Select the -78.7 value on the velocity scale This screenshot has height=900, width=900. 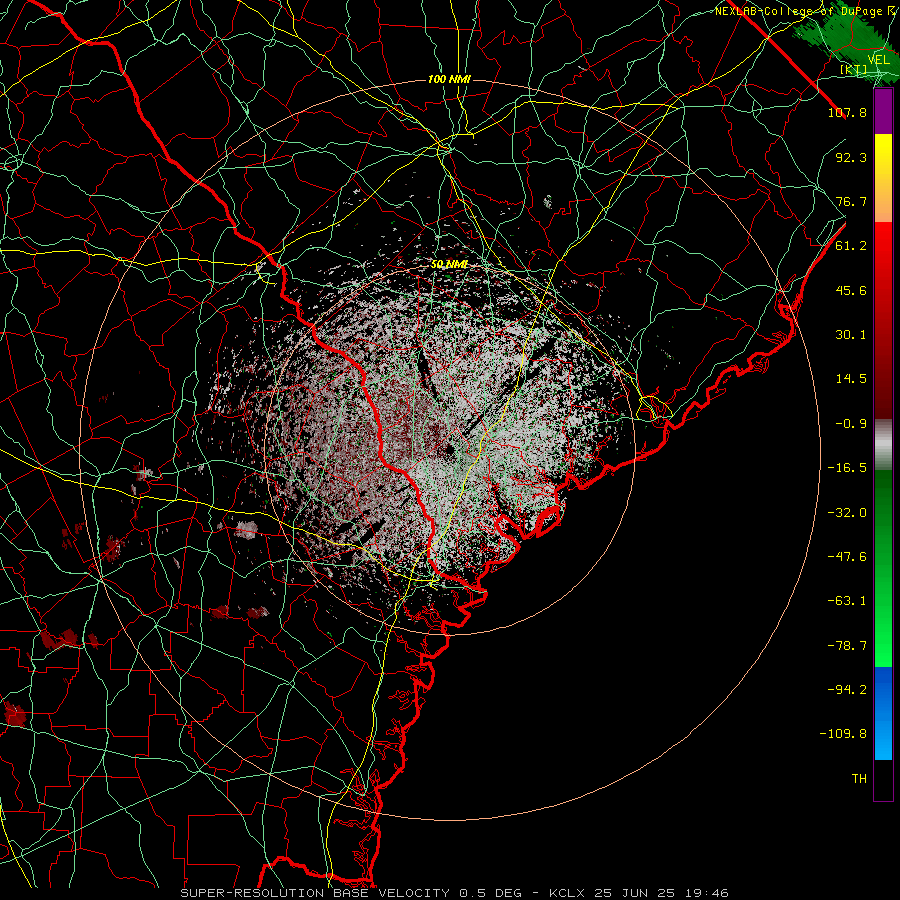[847, 646]
